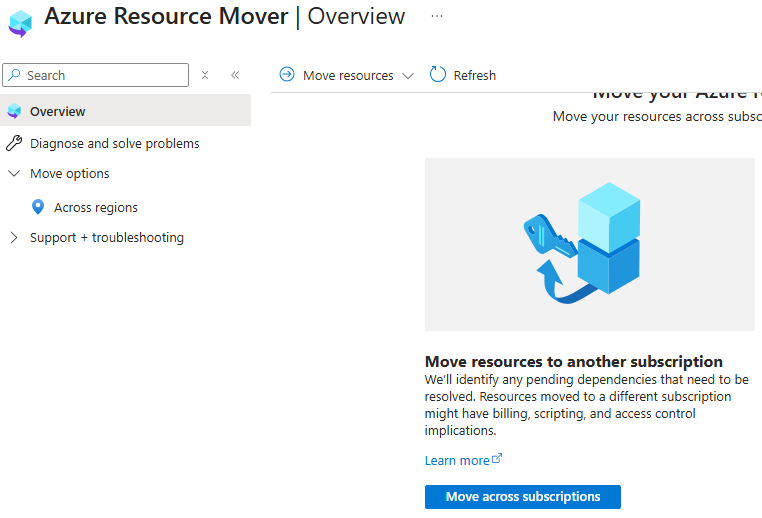The height and width of the screenshot is (518, 762).
Task: Click the Azure Resource Mover logo icon
Action: pos(20,23)
